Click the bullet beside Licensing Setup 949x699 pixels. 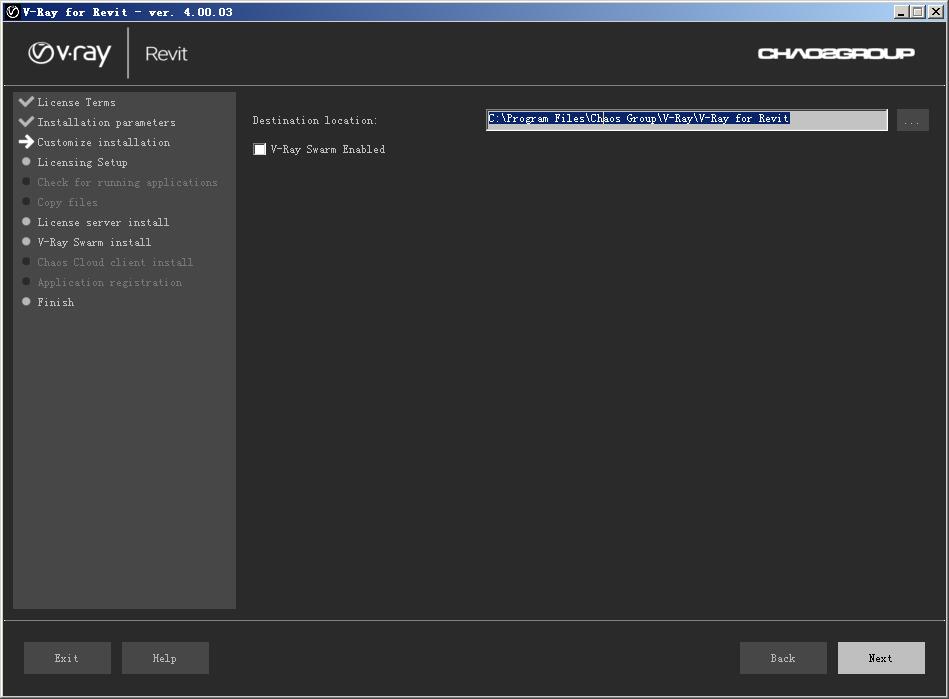coord(26,162)
